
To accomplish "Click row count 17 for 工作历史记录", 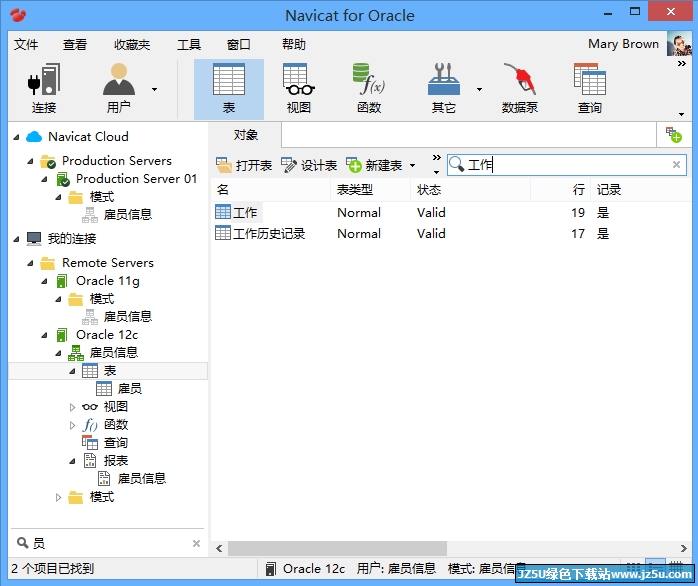I will coord(578,233).
